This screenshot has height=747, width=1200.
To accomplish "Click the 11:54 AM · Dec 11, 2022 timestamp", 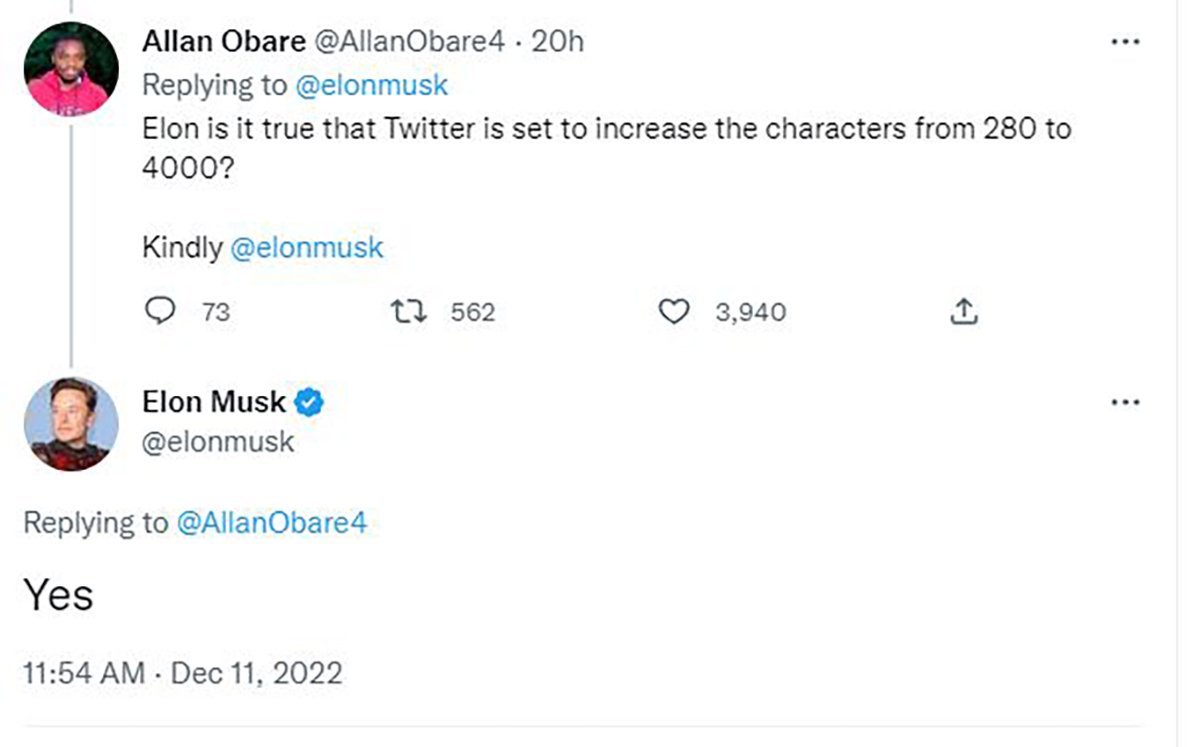I will 183,672.
